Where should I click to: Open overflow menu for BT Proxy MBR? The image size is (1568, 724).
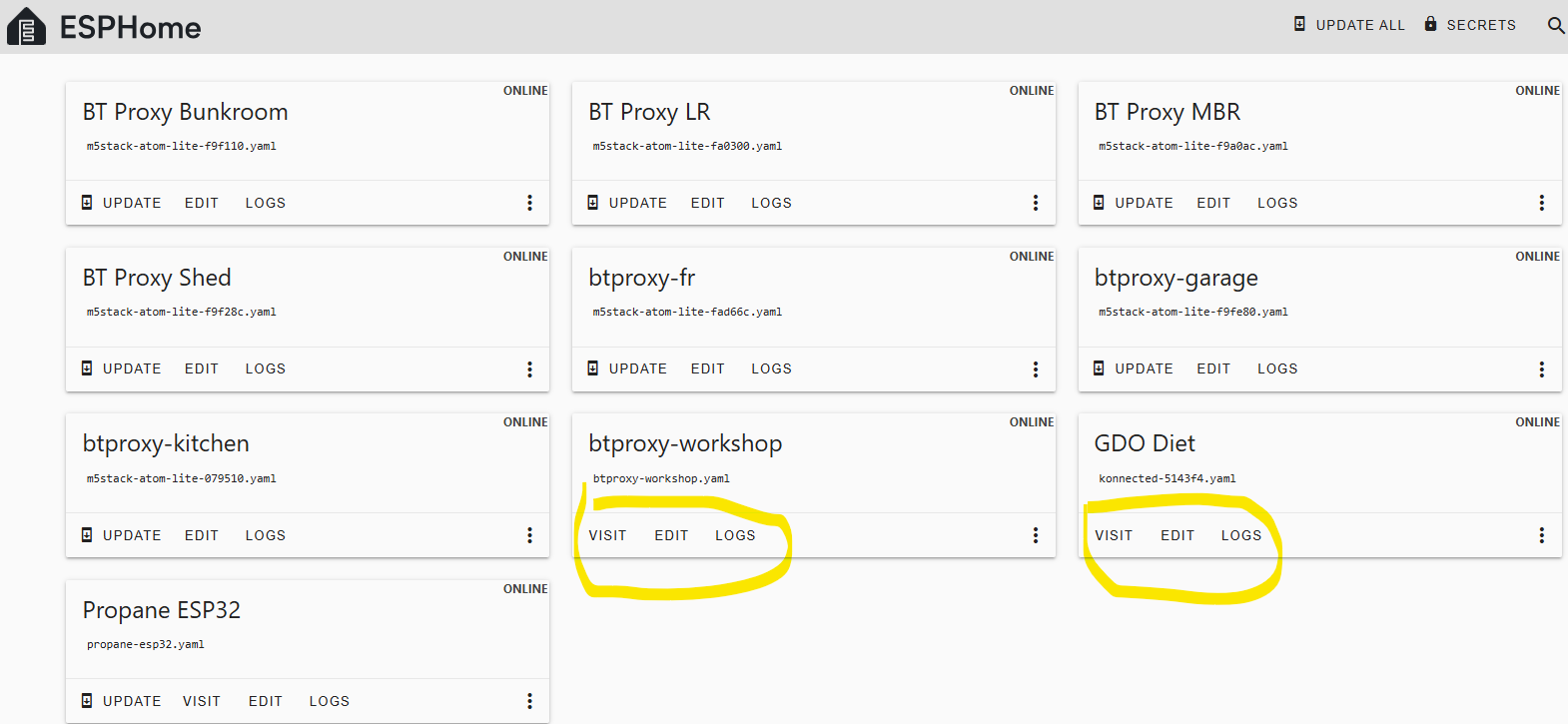tap(1542, 203)
